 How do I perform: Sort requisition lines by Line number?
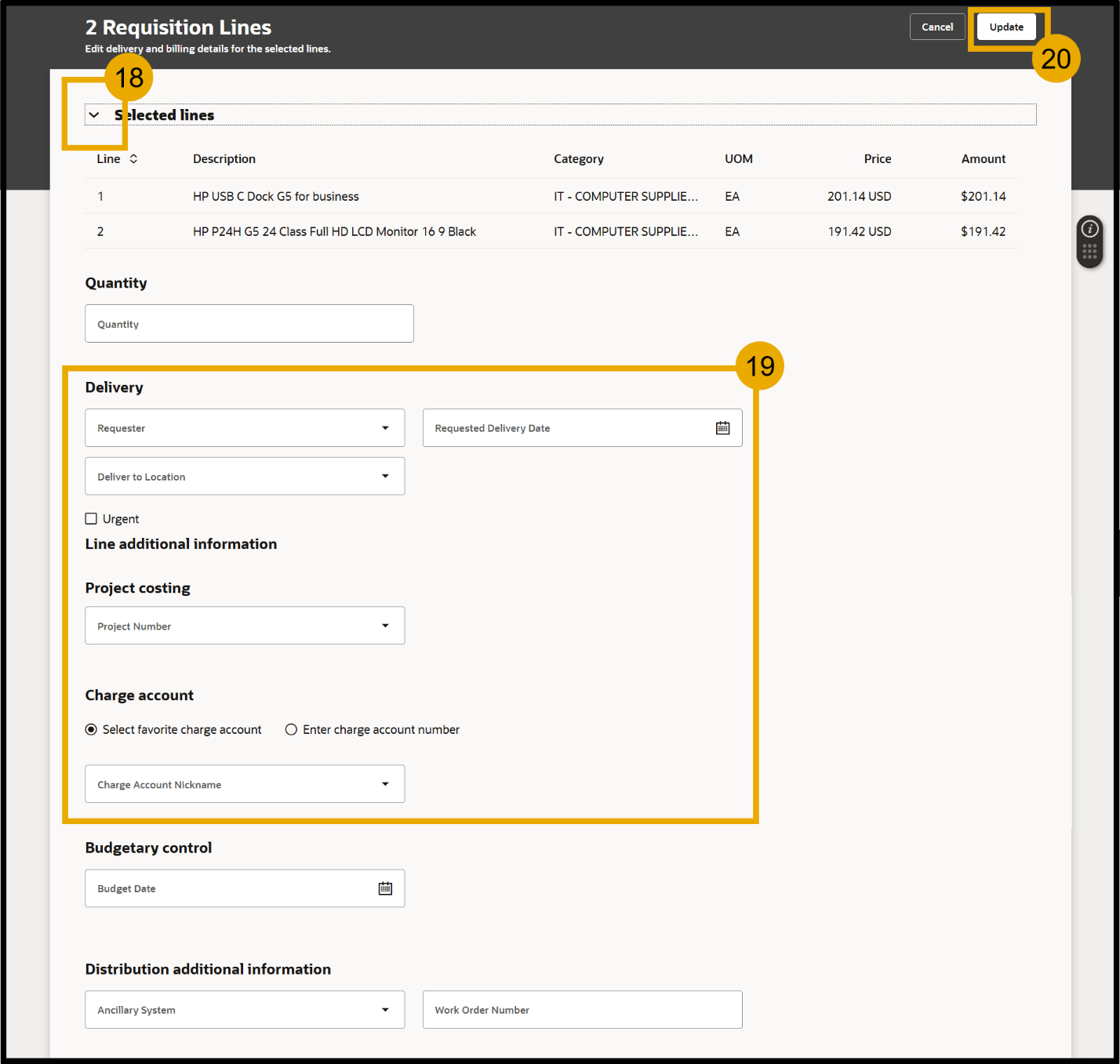133,158
